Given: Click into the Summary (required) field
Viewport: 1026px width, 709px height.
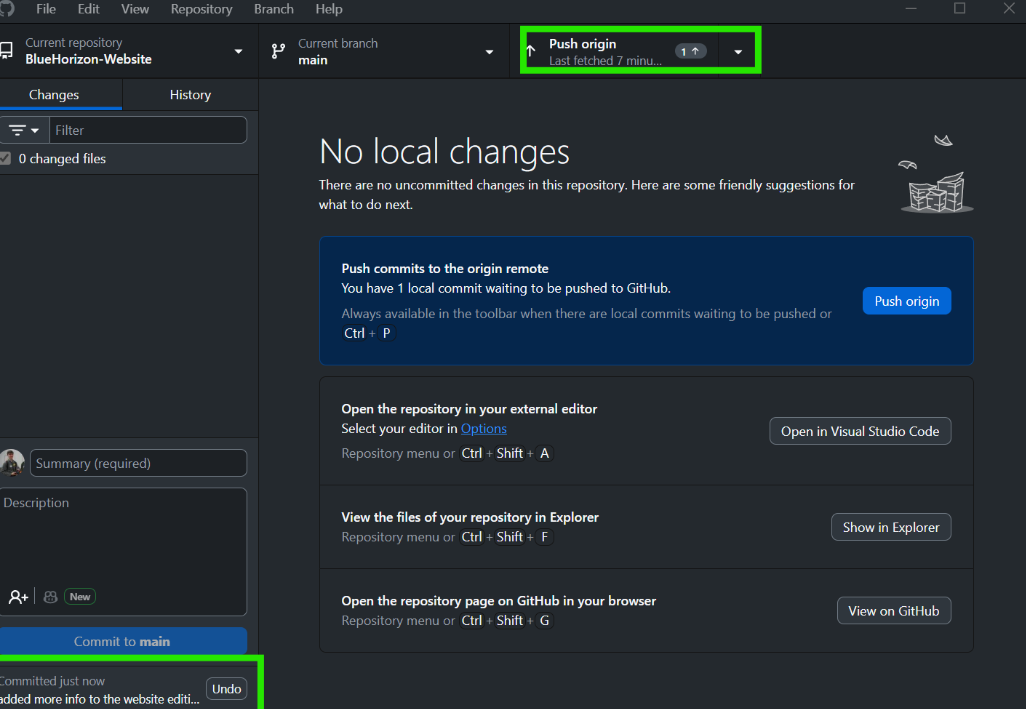Looking at the screenshot, I should [x=139, y=463].
